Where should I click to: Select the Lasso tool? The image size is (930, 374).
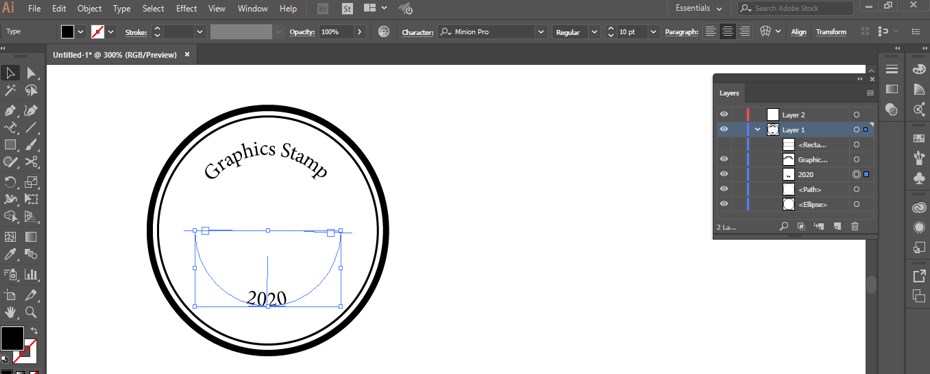pyautogui.click(x=31, y=91)
